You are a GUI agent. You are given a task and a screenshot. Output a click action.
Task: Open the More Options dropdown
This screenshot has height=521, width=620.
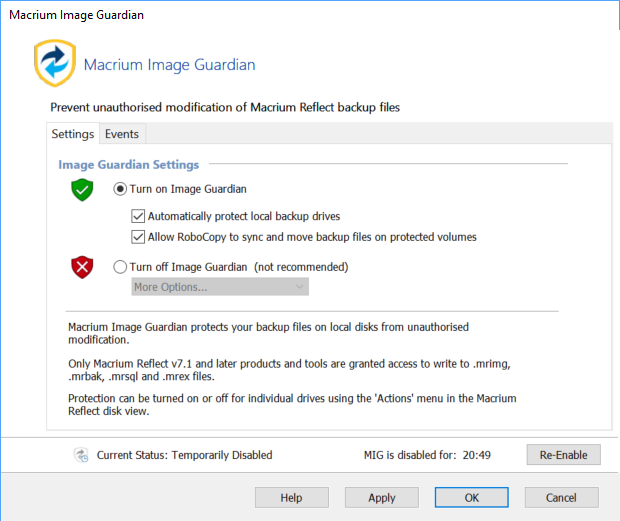pyautogui.click(x=220, y=287)
